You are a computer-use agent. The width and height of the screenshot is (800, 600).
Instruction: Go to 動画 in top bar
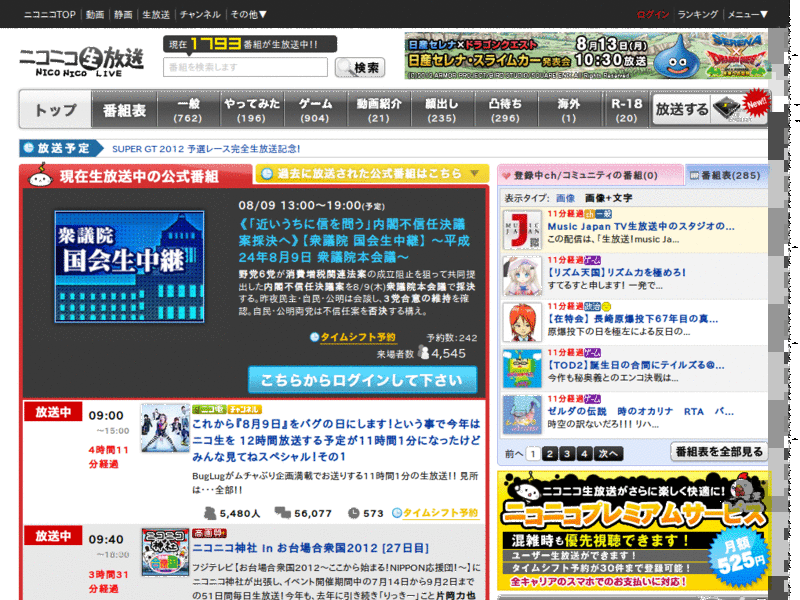tap(95, 14)
